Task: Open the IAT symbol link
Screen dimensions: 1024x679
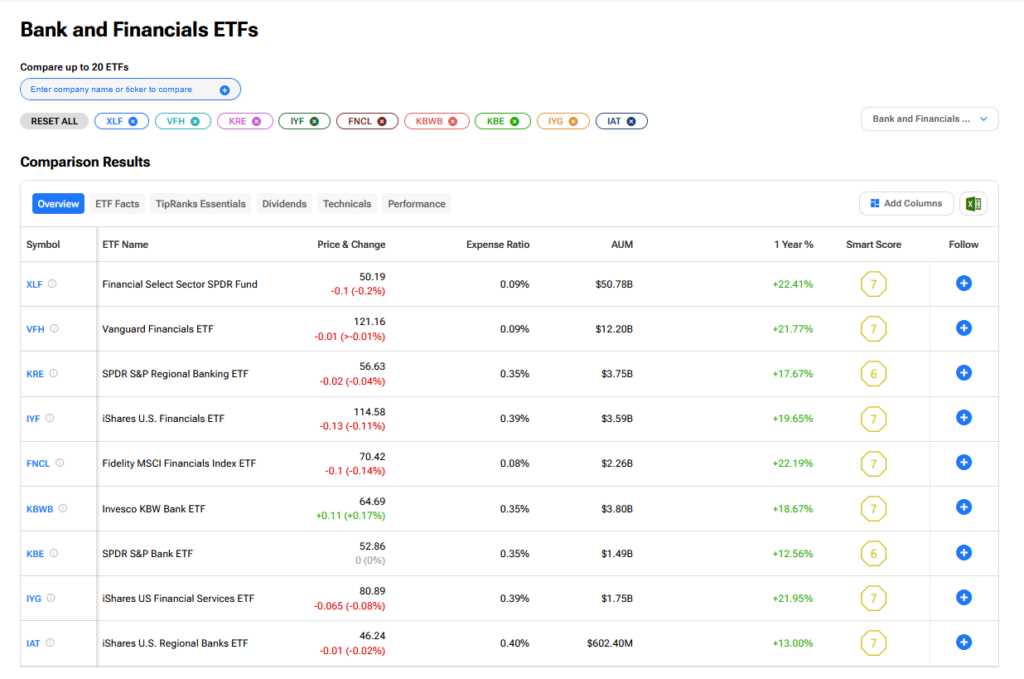Action: [x=33, y=644]
